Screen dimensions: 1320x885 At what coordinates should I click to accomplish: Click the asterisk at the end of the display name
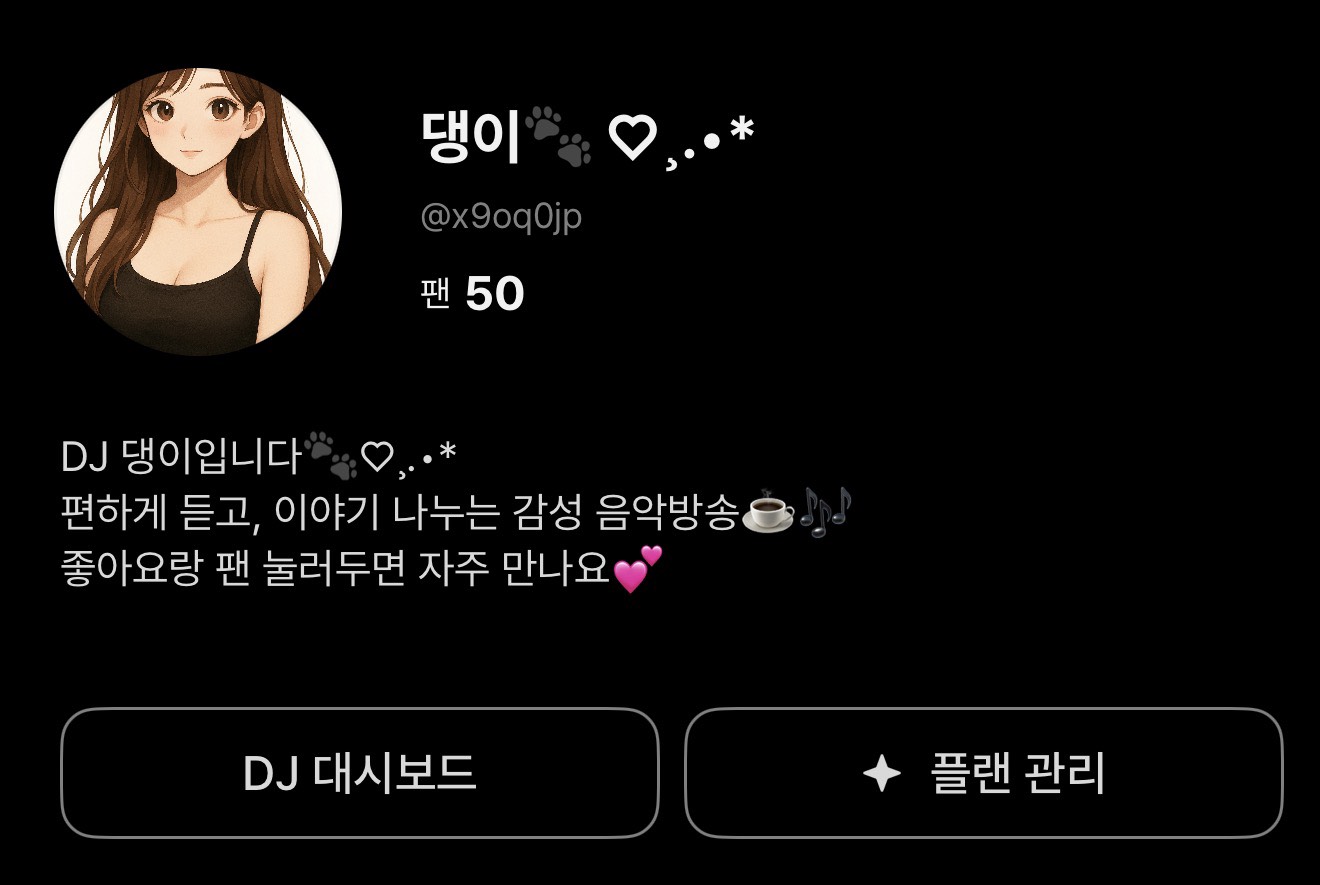coord(740,130)
